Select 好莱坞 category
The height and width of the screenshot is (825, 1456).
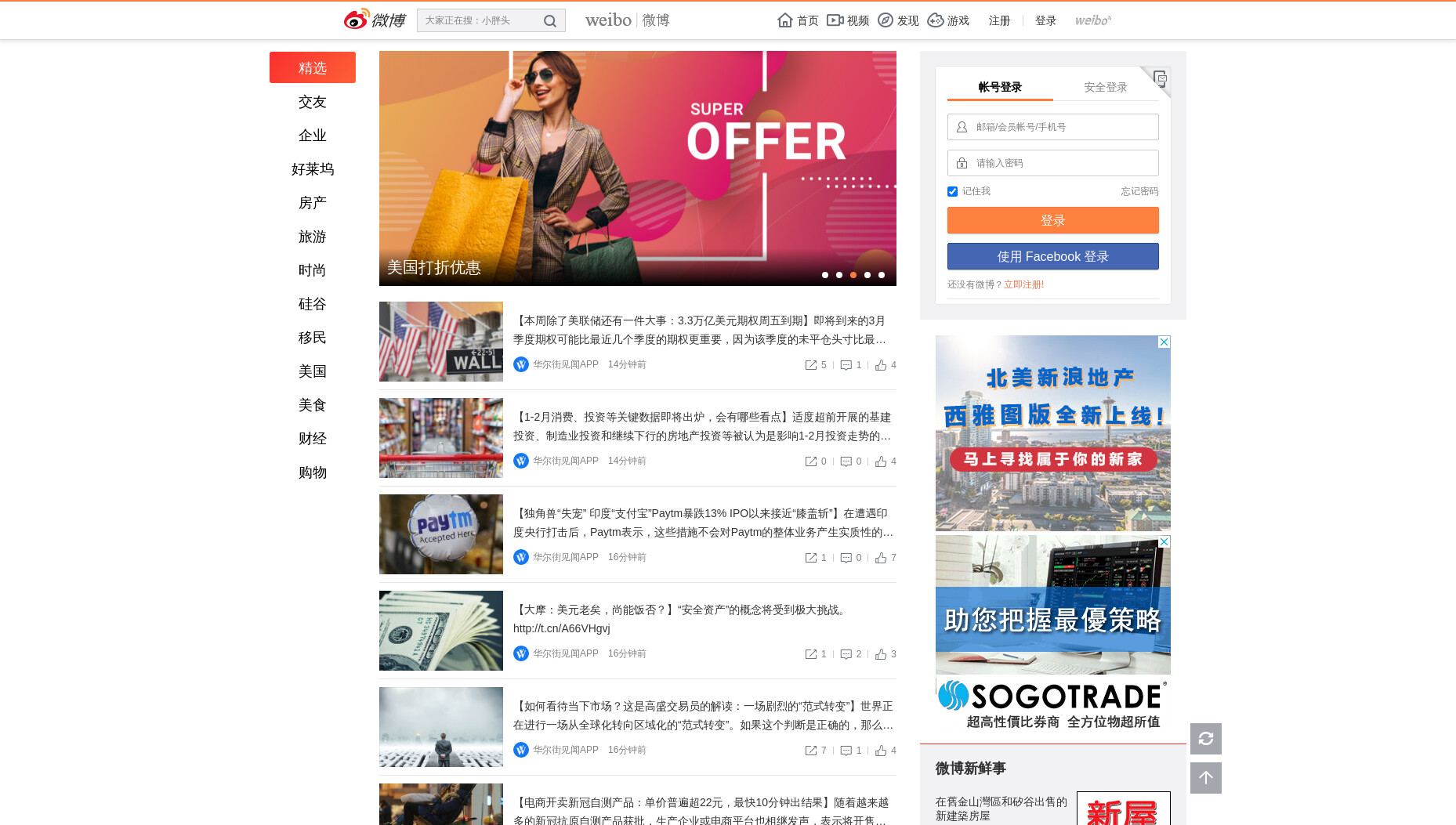pos(313,169)
